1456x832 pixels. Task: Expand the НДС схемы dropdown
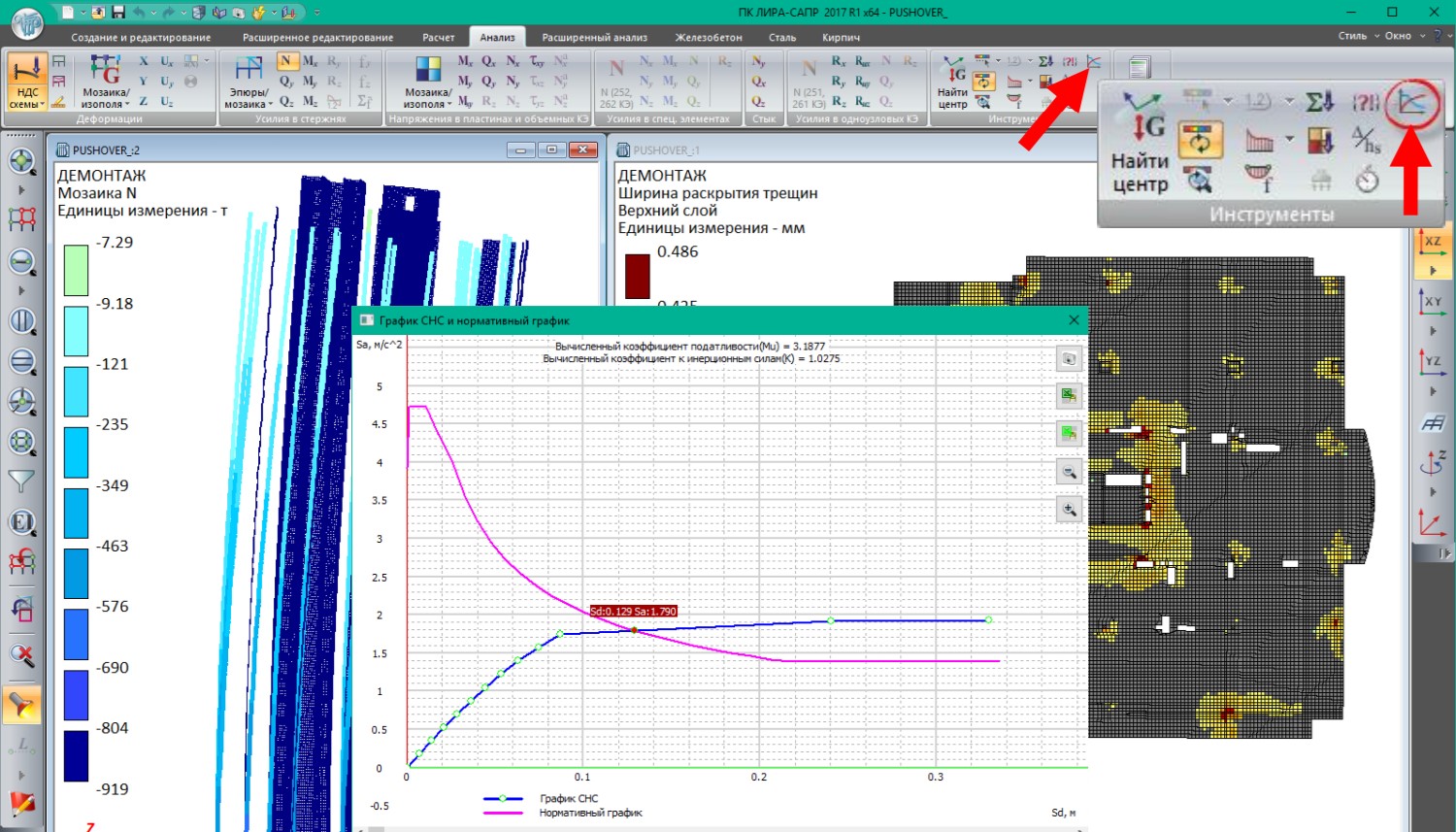pyautogui.click(x=26, y=104)
